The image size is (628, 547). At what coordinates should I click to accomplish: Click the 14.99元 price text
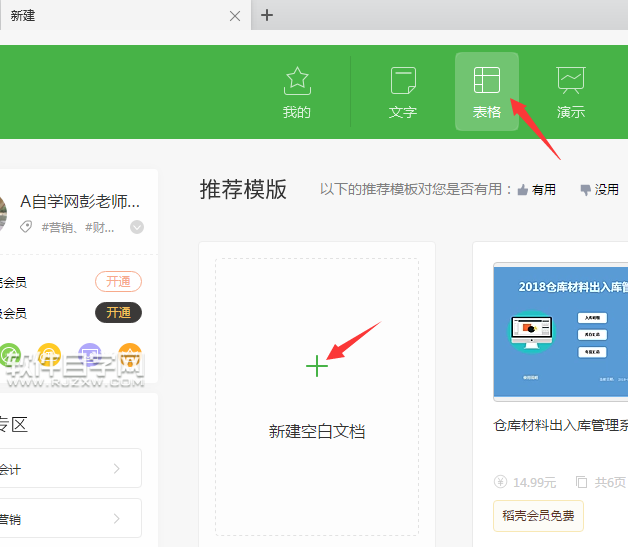534,483
